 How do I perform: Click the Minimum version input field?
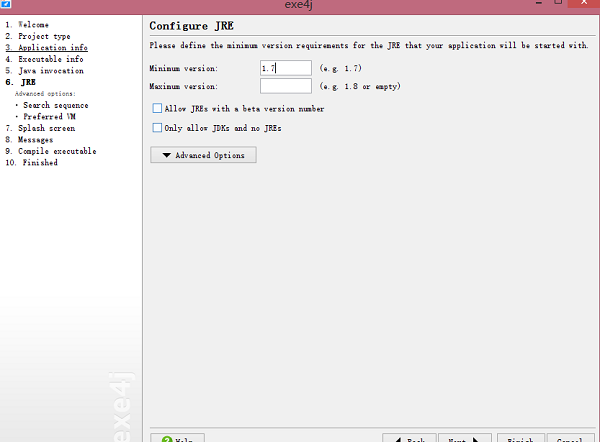pyautogui.click(x=286, y=68)
